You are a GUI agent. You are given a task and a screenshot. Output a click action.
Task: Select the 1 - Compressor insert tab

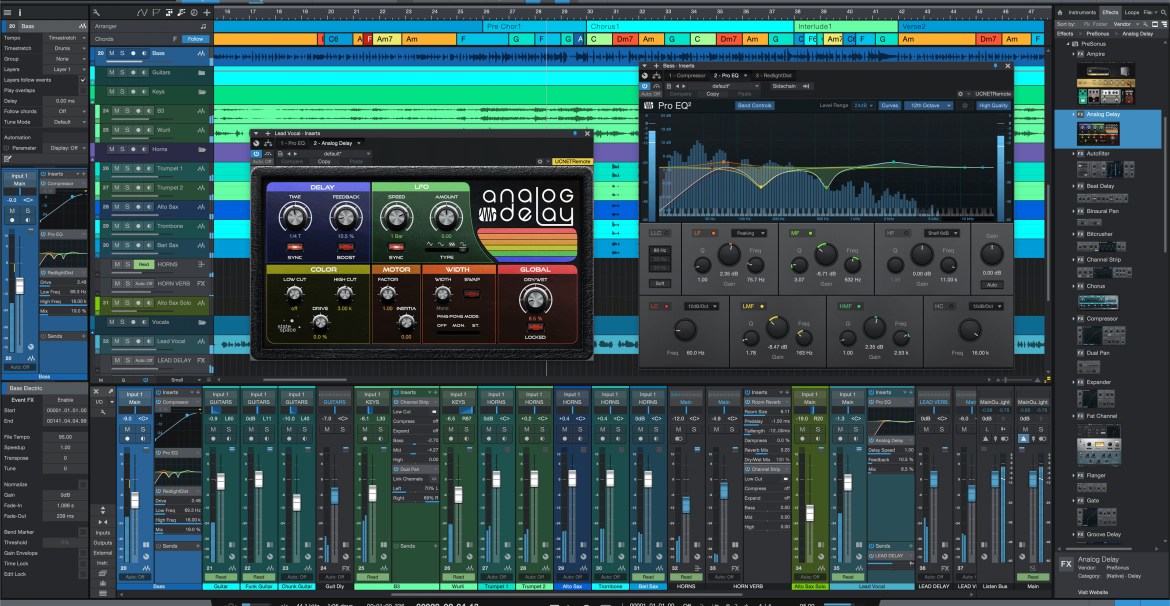(x=688, y=76)
